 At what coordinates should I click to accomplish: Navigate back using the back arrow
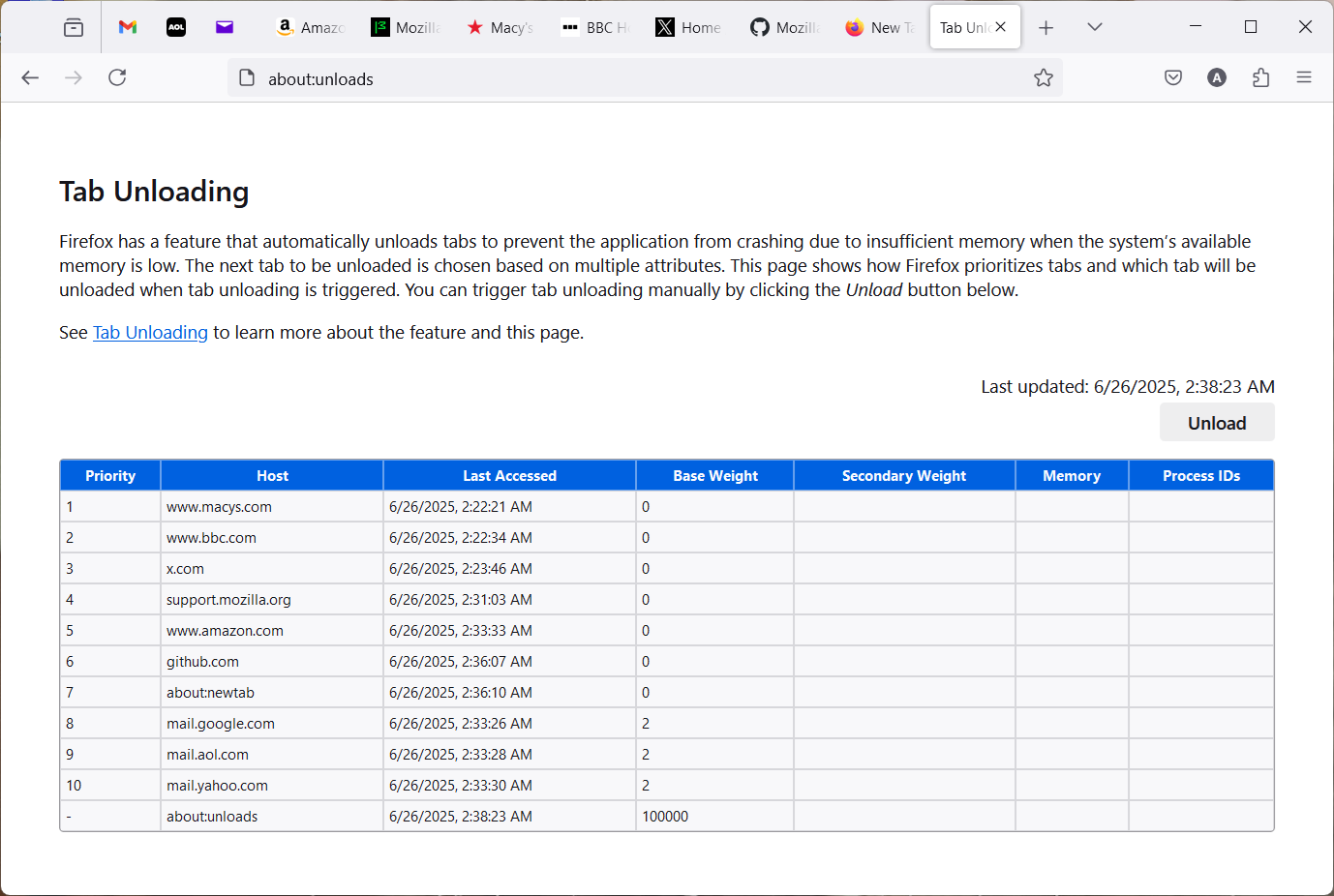coord(29,77)
